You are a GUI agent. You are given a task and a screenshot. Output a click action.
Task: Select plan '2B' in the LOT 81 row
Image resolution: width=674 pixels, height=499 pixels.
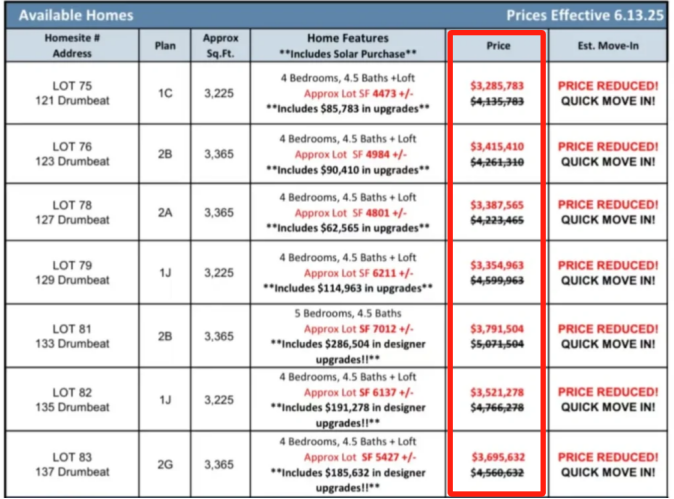(165, 336)
